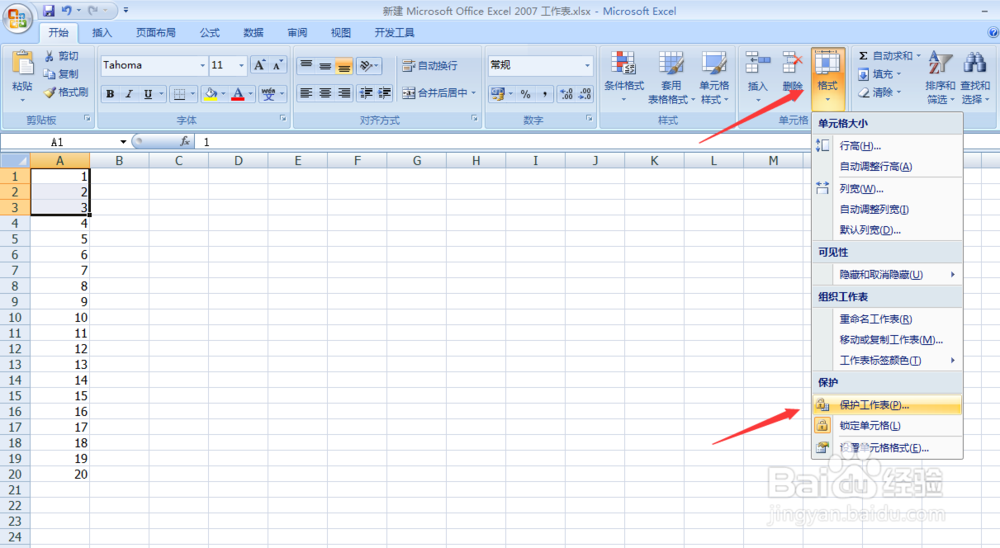Open Sort and Filter
Viewport: 1000px width, 548px height.
click(x=940, y=77)
